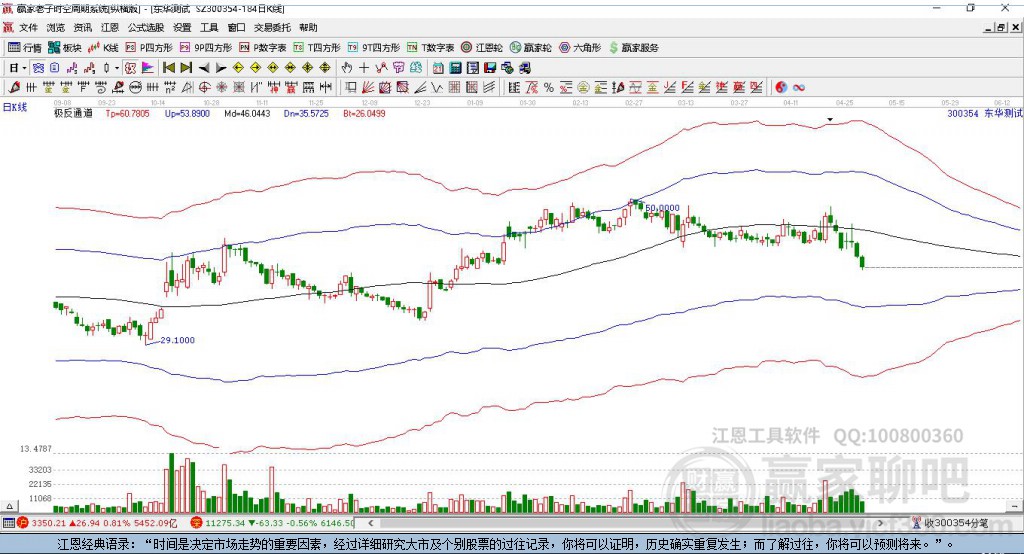Click first yellow diamond arrow icon
Screen dimensions: 1024x554
pyautogui.click(x=238, y=68)
